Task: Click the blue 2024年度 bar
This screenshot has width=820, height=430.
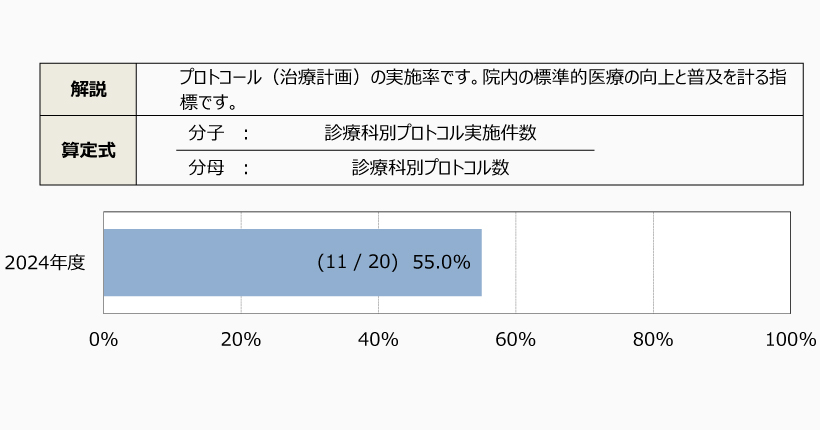Action: click(x=200, y=262)
